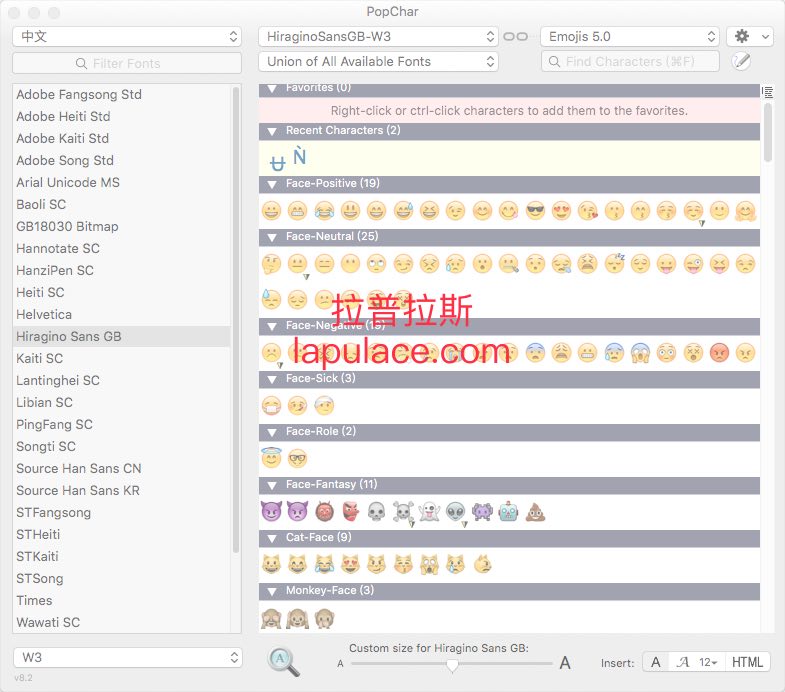Open the W3 font weight dropdown
Viewport: 785px width, 692px height.
click(x=127, y=657)
